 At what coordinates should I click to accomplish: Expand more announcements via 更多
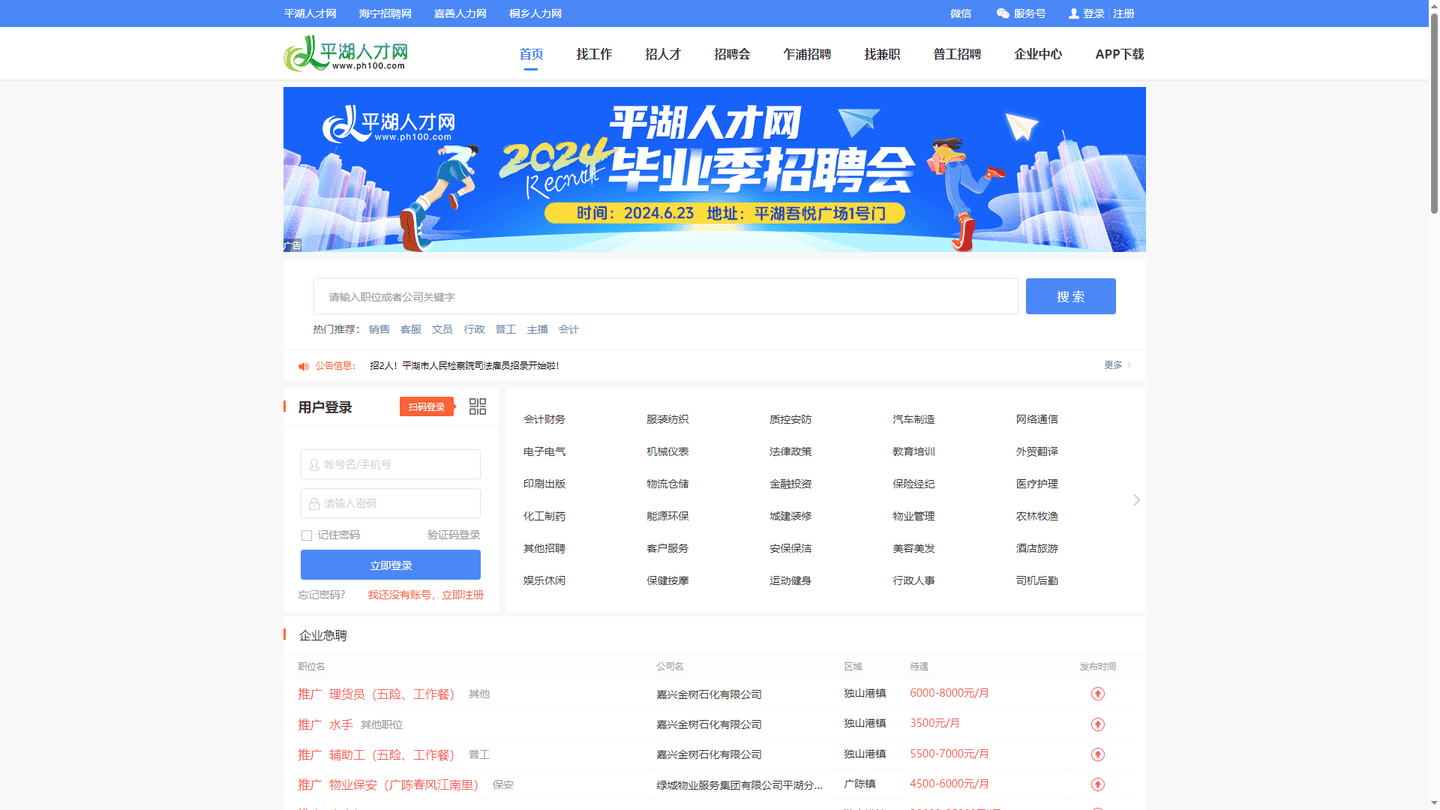point(1117,365)
